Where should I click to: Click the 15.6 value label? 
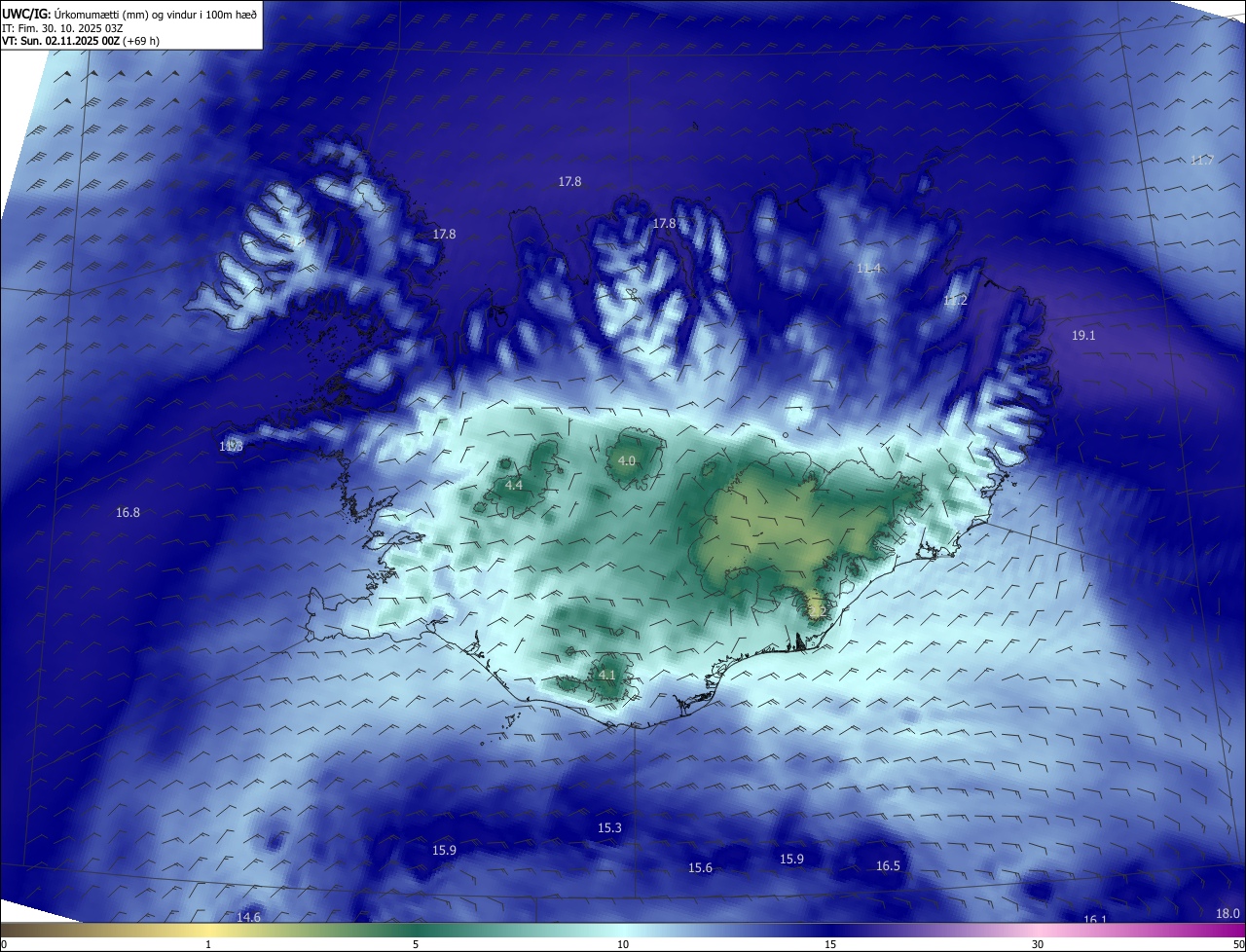coord(700,867)
